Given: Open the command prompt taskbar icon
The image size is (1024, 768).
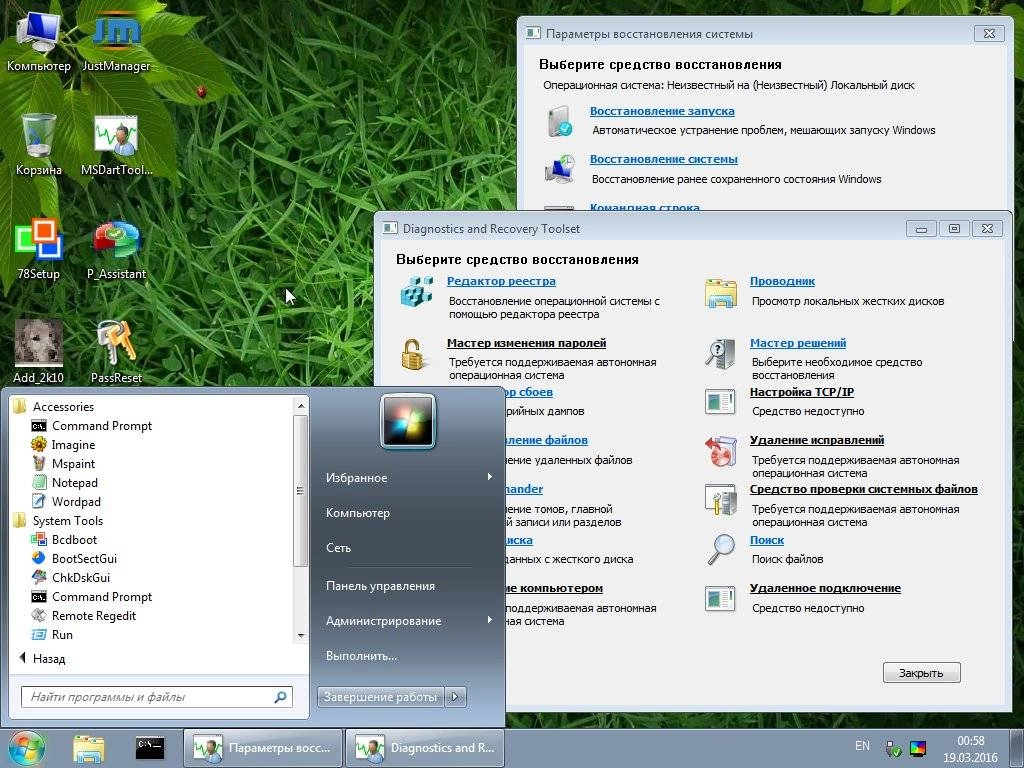Looking at the screenshot, I should tap(150, 748).
